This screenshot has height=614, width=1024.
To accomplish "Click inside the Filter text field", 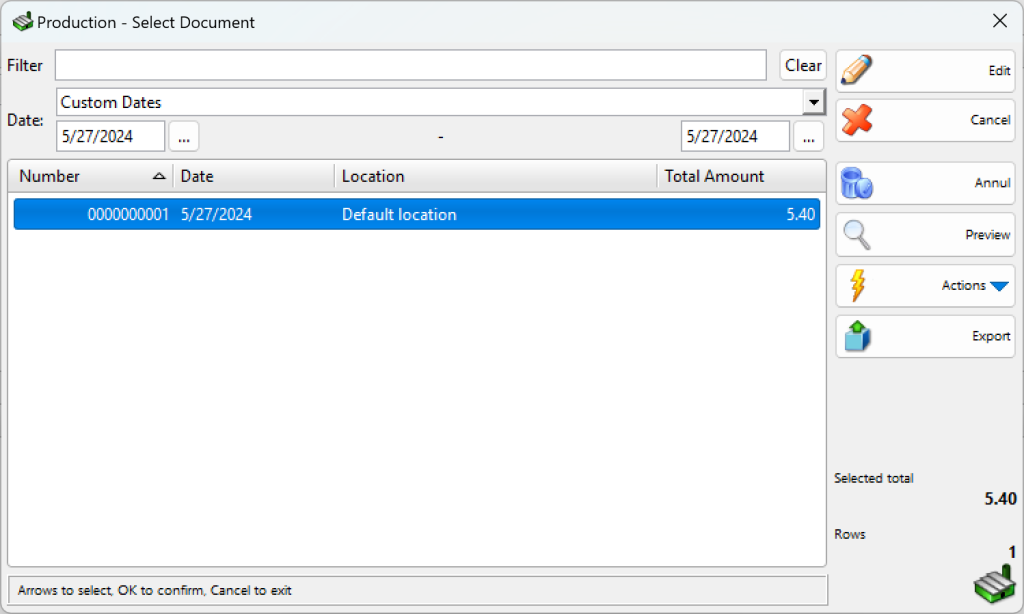I will point(410,65).
